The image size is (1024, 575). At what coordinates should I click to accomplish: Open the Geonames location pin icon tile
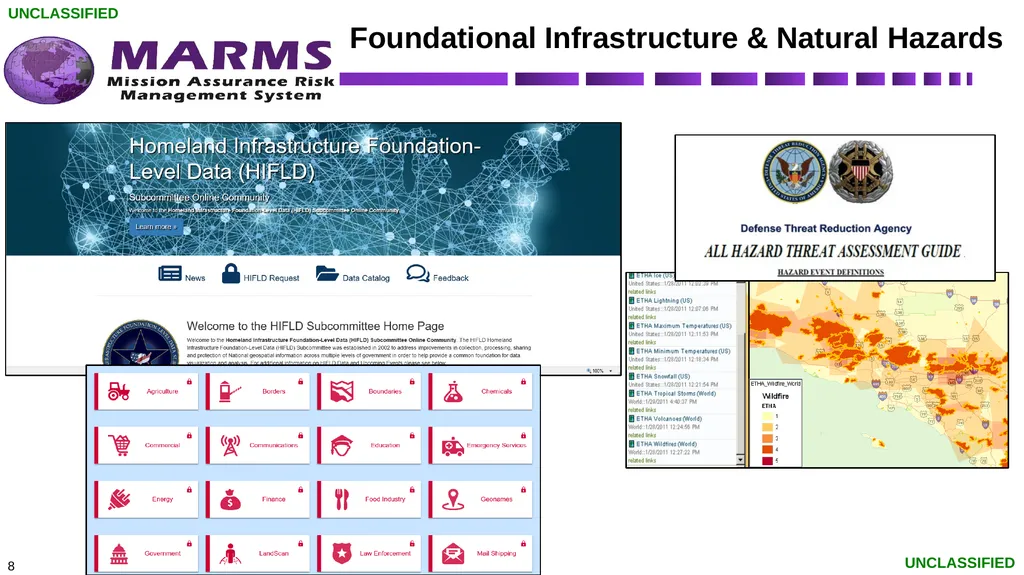click(x=480, y=499)
